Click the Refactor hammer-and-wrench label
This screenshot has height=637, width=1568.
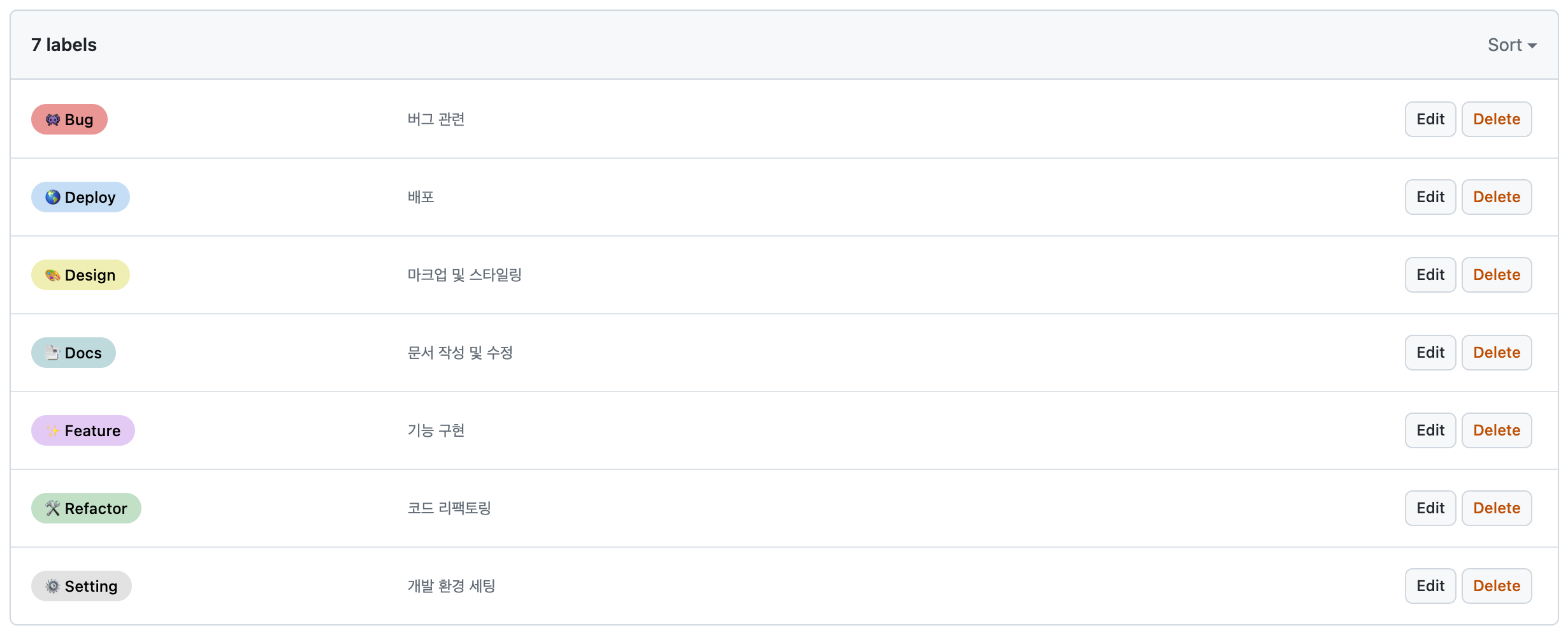point(86,508)
